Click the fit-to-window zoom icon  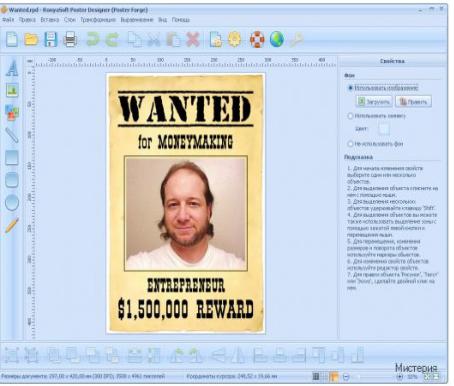click(x=427, y=377)
